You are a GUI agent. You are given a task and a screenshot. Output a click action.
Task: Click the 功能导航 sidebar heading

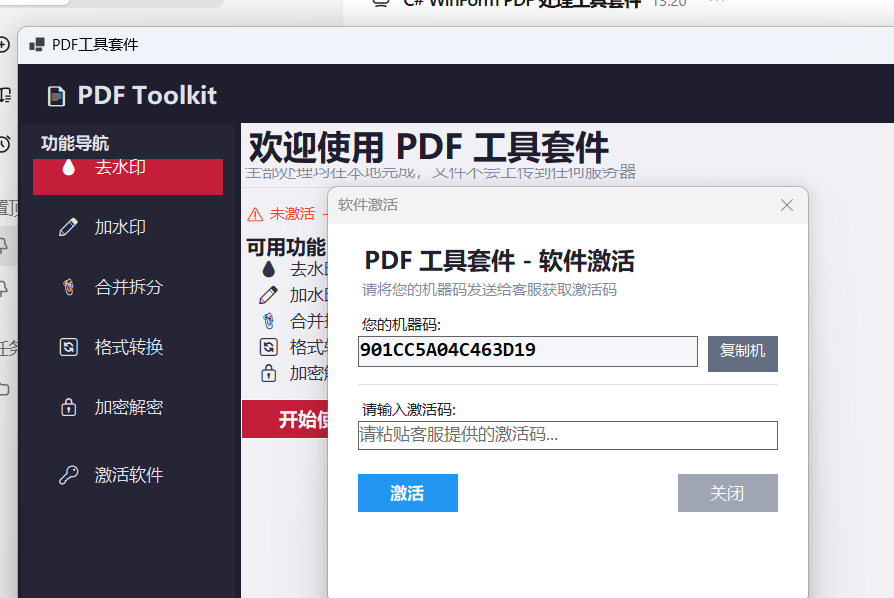tap(75, 143)
